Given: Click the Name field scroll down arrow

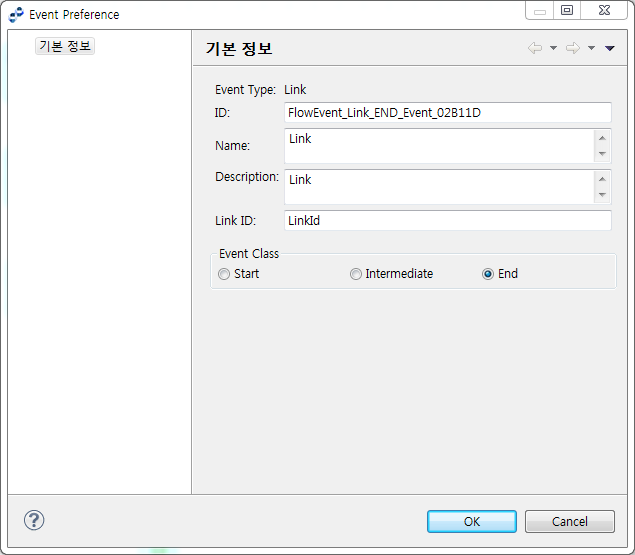Looking at the screenshot, I should (x=601, y=154).
